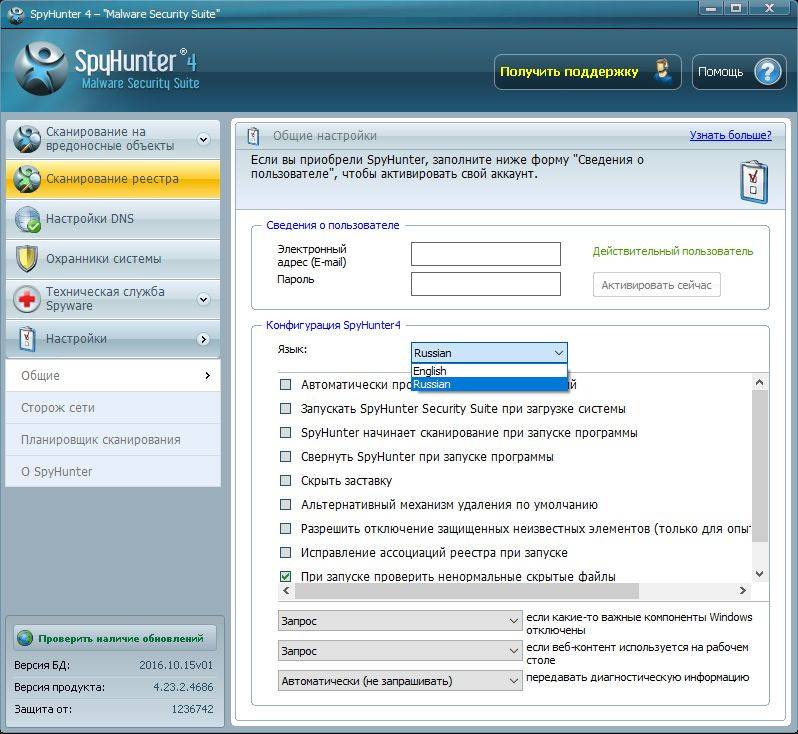Open the Общие settings page
Viewport: 798px width, 734px height.
(x=113, y=376)
